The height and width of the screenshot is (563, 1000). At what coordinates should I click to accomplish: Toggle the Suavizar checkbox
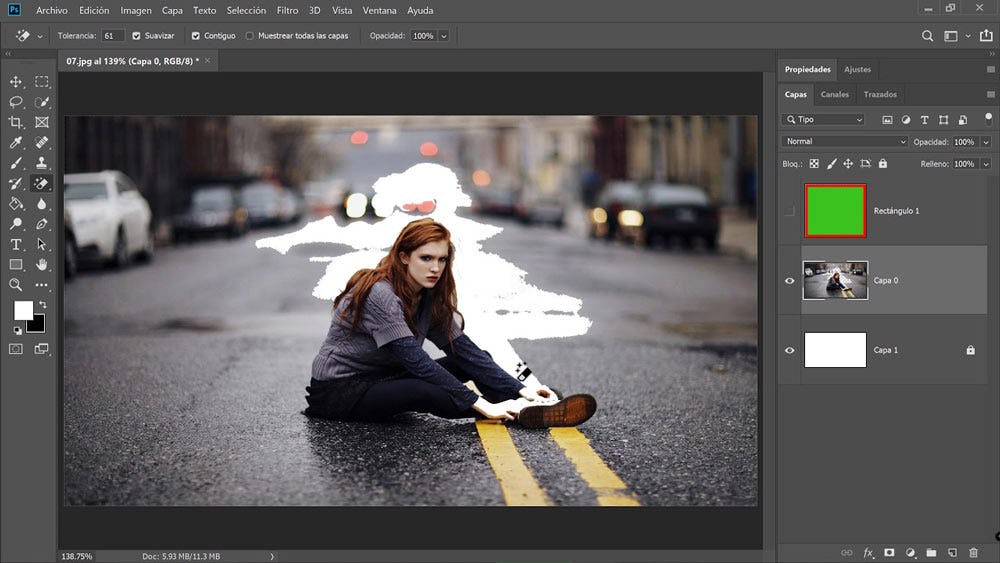pyautogui.click(x=136, y=36)
